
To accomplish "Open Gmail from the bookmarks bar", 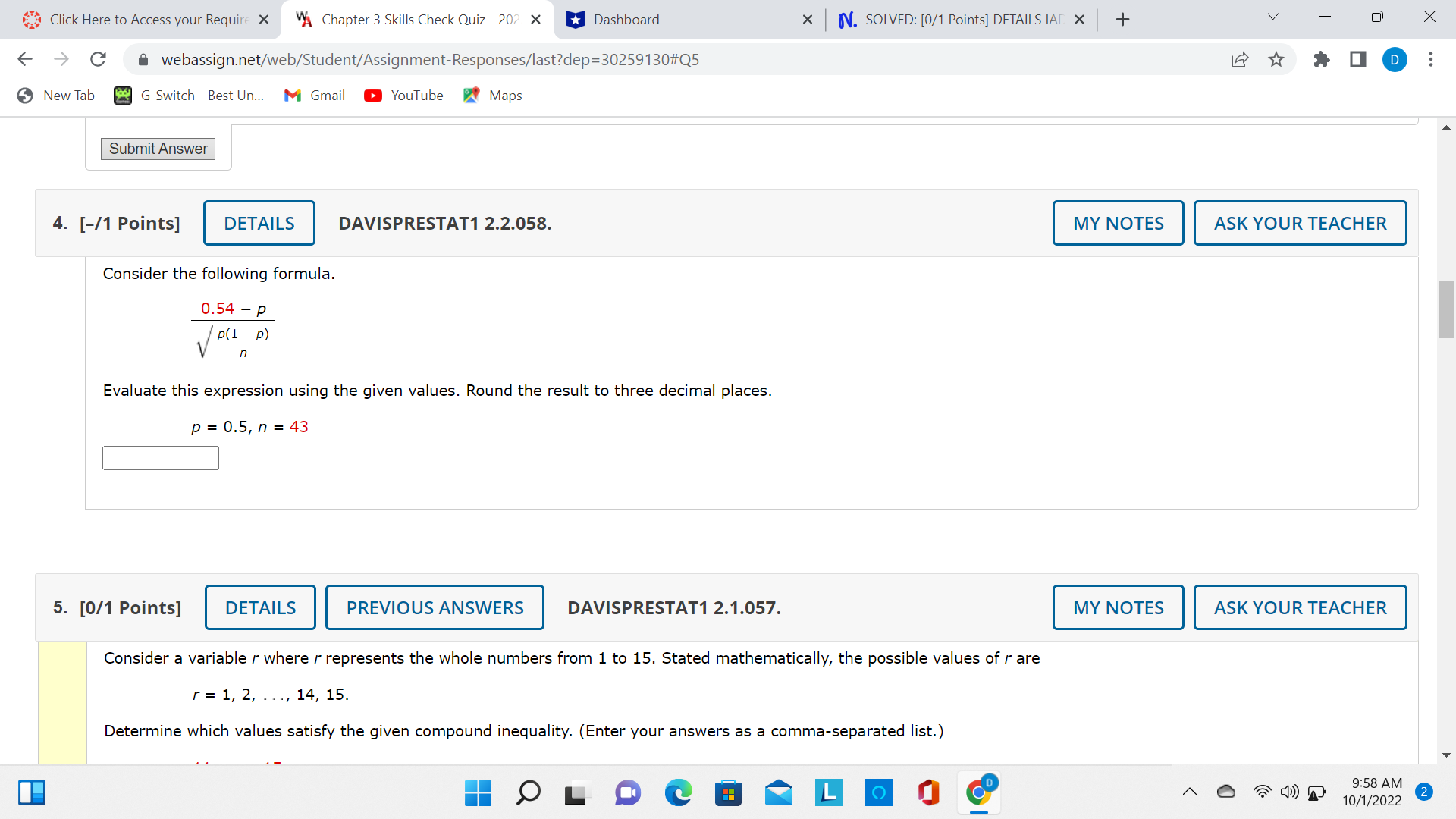I will [x=314, y=96].
